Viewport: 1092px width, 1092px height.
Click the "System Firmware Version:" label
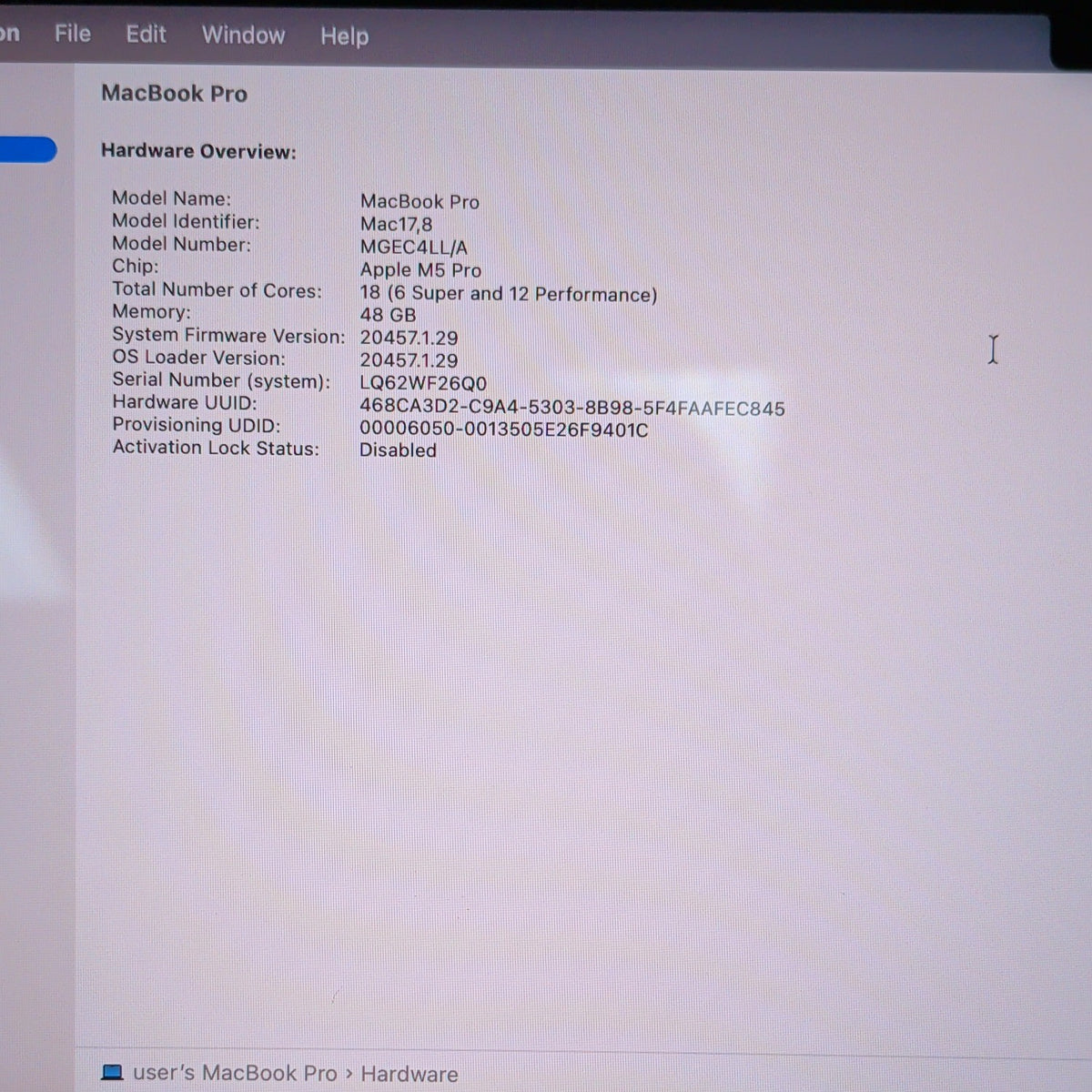coord(228,336)
